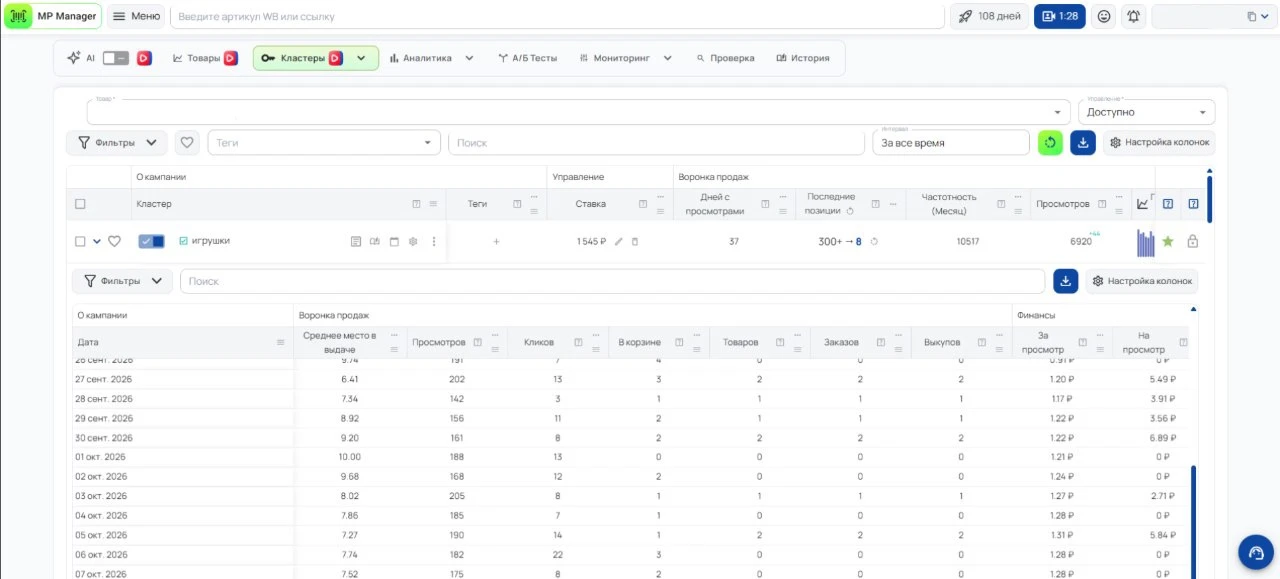Switch to А/Б Тесты tab
This screenshot has height=579, width=1280.
pyautogui.click(x=527, y=58)
